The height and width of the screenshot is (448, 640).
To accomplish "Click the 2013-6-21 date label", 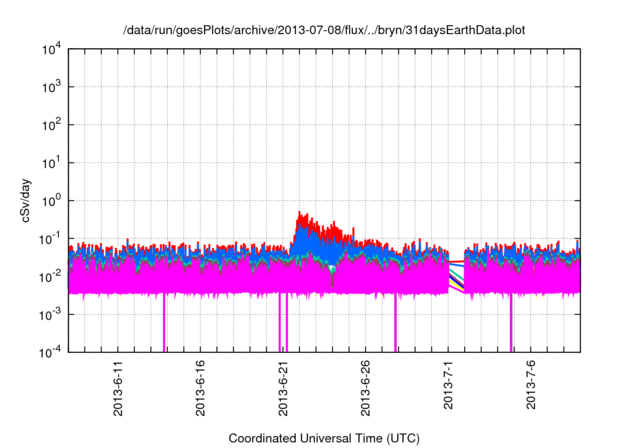I will 283,388.
